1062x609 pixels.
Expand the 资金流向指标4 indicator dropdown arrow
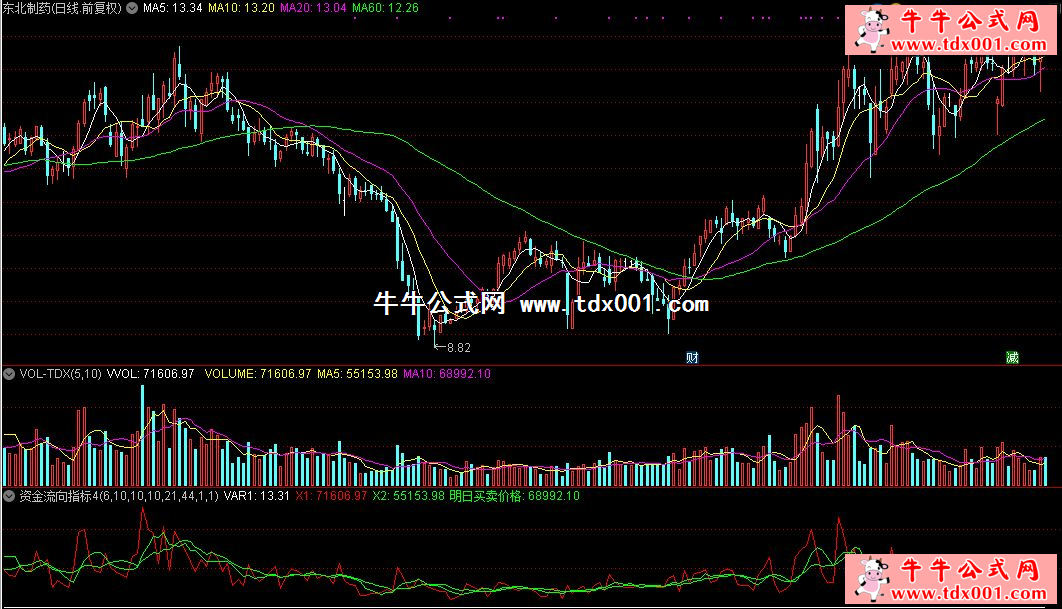9,496
